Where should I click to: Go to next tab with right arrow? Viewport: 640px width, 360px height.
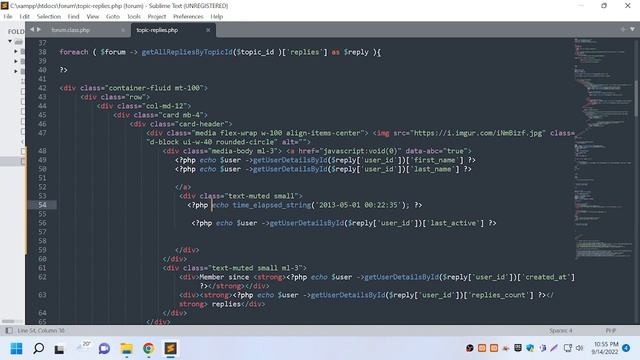point(39,29)
